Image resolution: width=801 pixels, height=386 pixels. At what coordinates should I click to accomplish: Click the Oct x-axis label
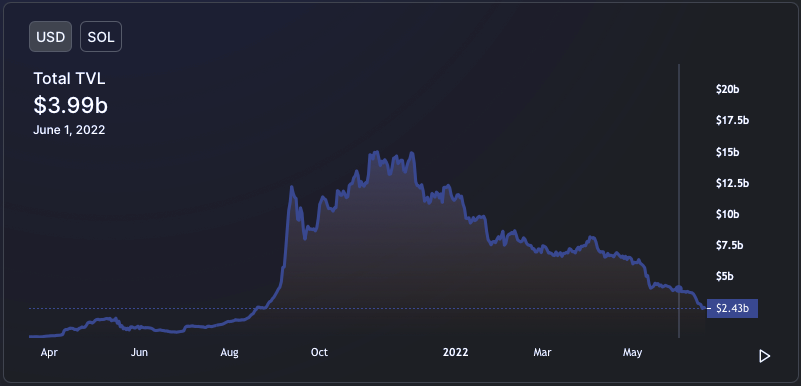[x=319, y=352]
